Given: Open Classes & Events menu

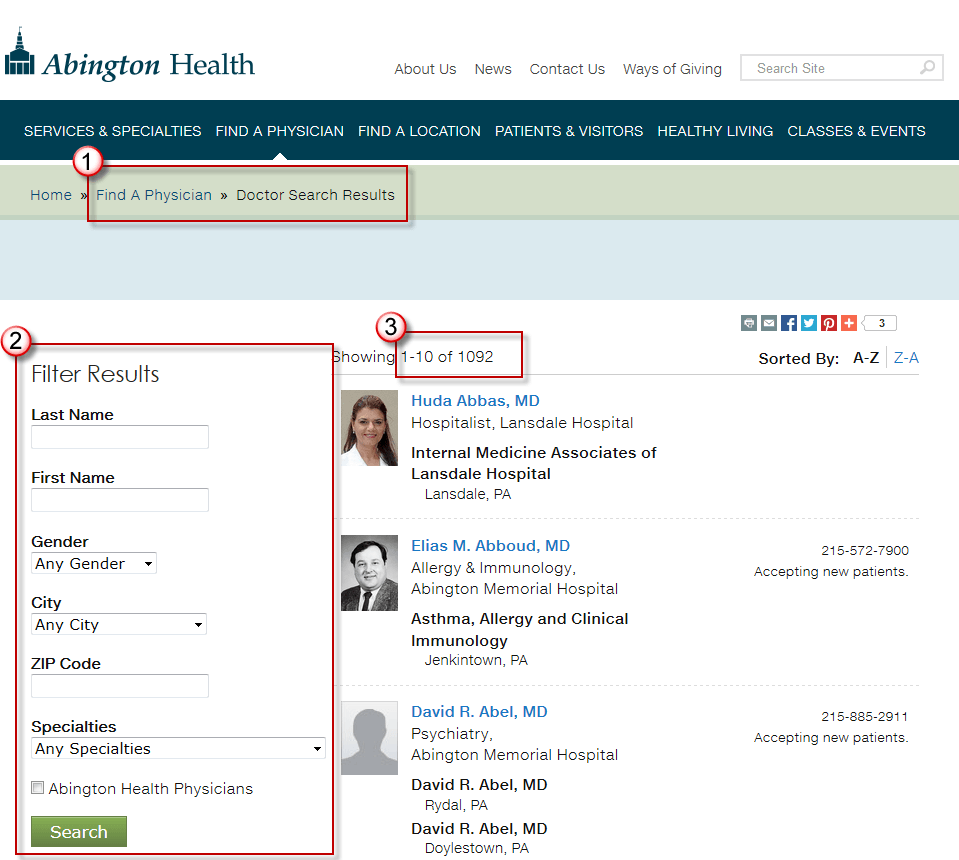Looking at the screenshot, I should click(x=856, y=131).
